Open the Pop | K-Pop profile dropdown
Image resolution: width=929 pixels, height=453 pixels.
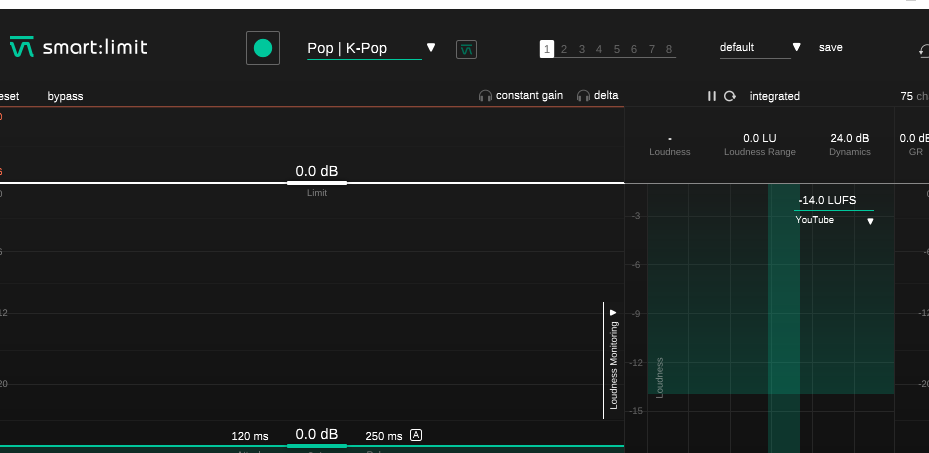(x=371, y=48)
